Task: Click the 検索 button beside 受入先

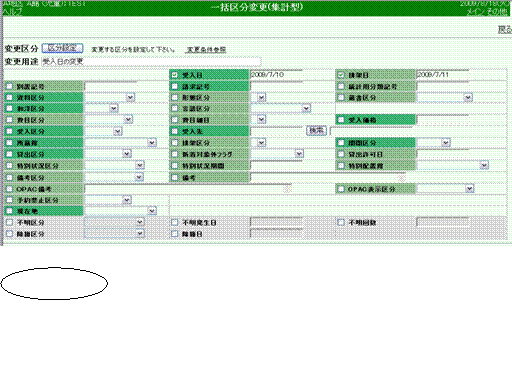Action: tap(316, 130)
